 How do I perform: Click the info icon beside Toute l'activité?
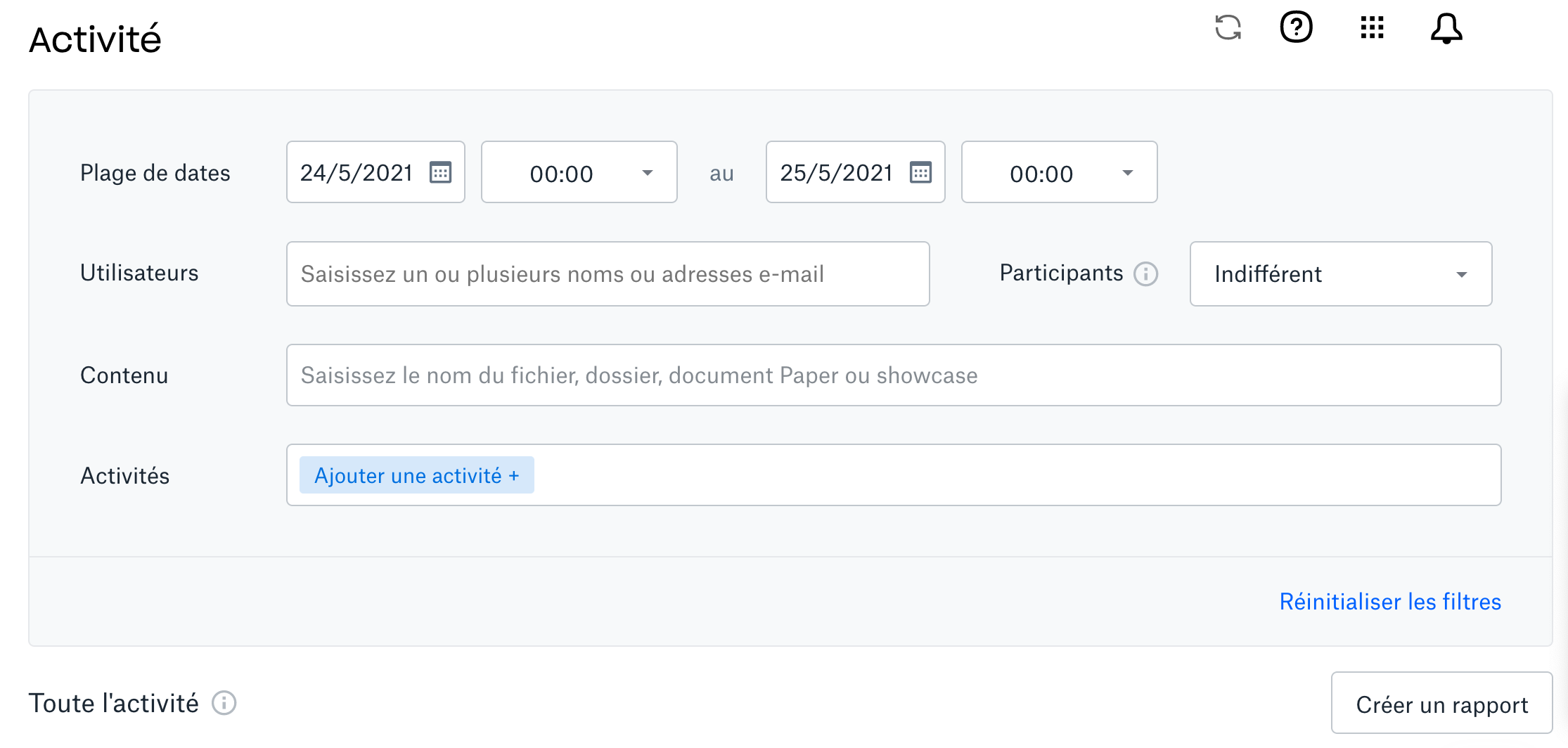[x=224, y=703]
